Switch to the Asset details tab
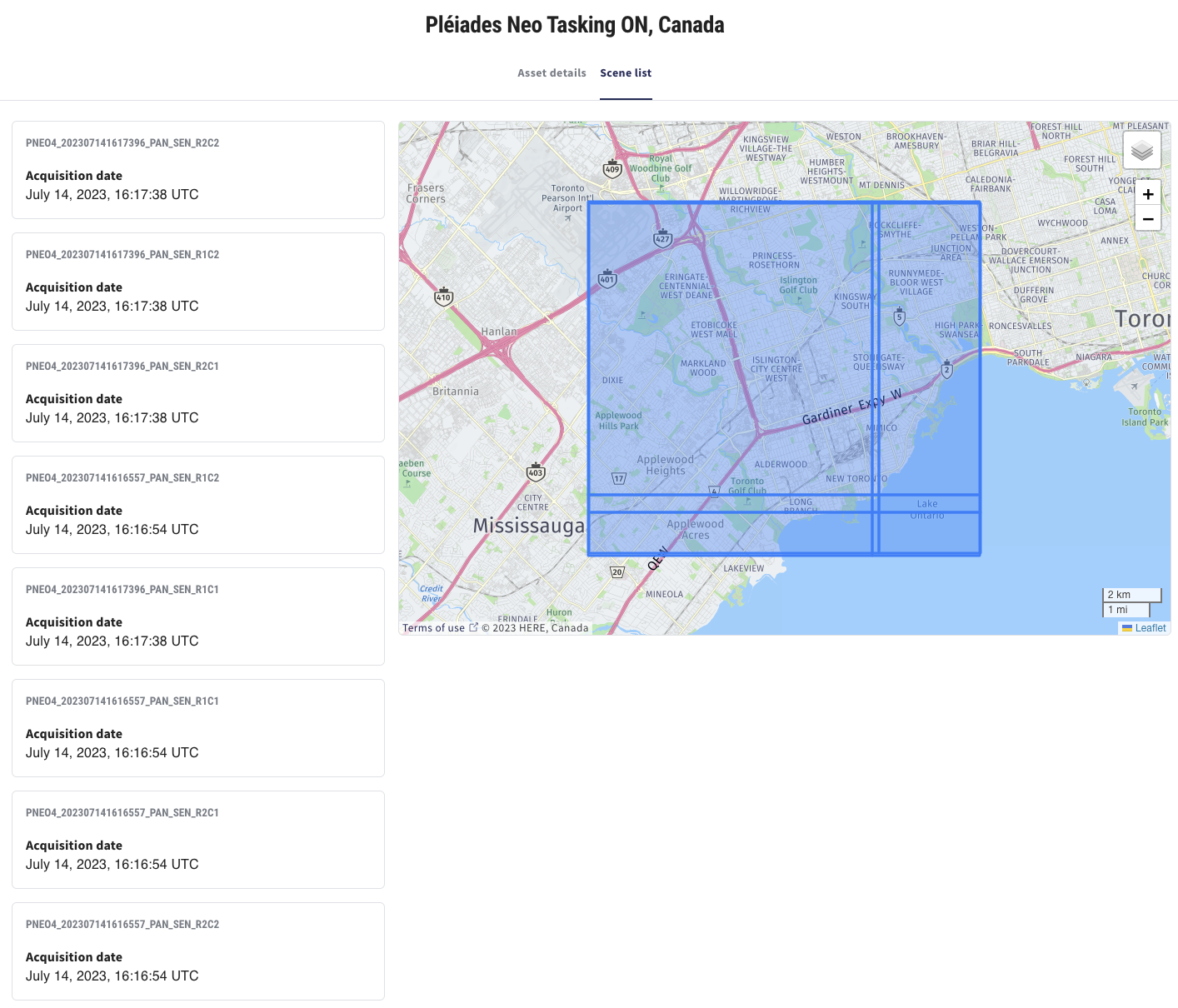 [x=552, y=72]
